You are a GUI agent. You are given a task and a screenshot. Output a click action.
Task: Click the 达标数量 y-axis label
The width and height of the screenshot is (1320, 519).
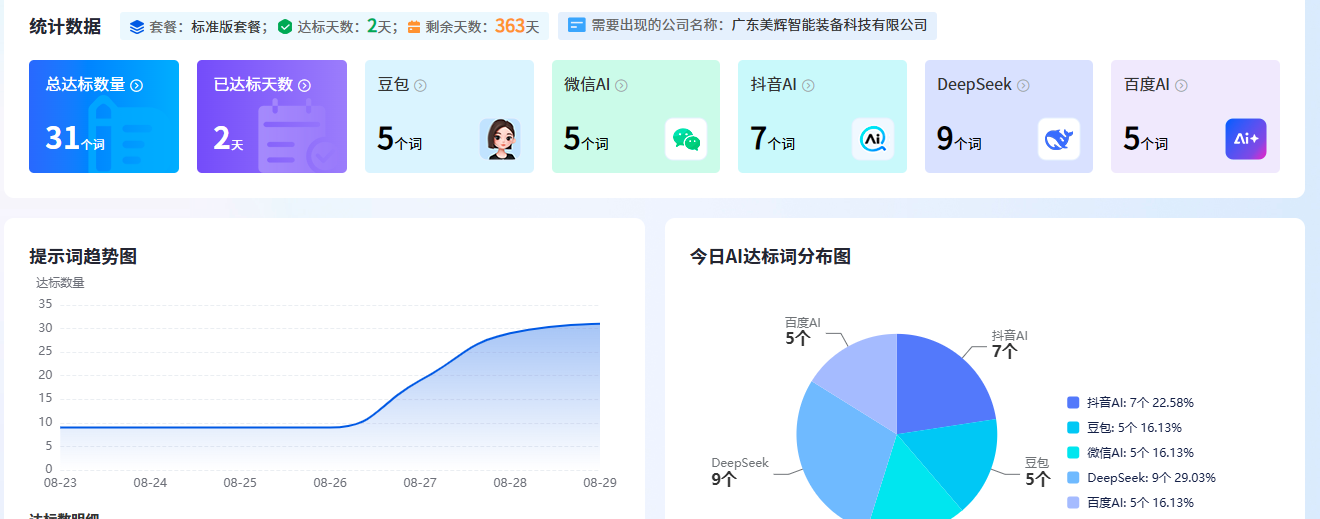[60, 283]
